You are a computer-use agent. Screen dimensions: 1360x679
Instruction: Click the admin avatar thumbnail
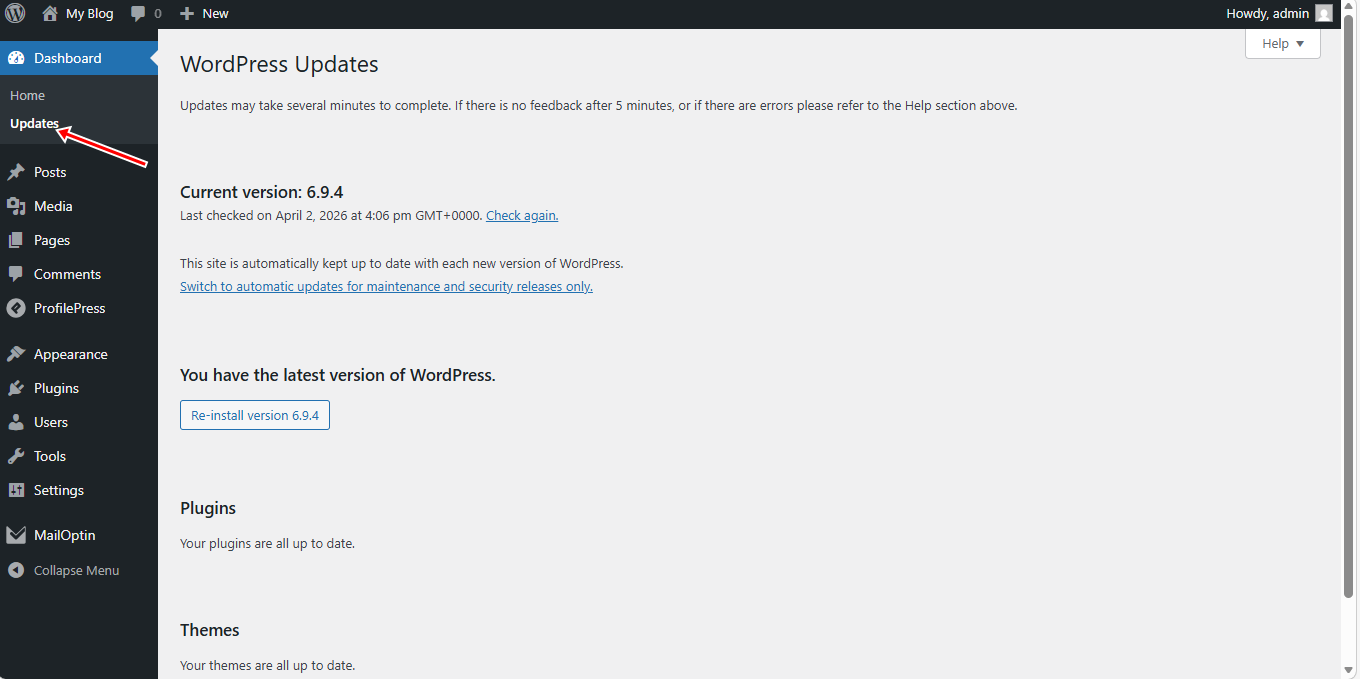1323,14
